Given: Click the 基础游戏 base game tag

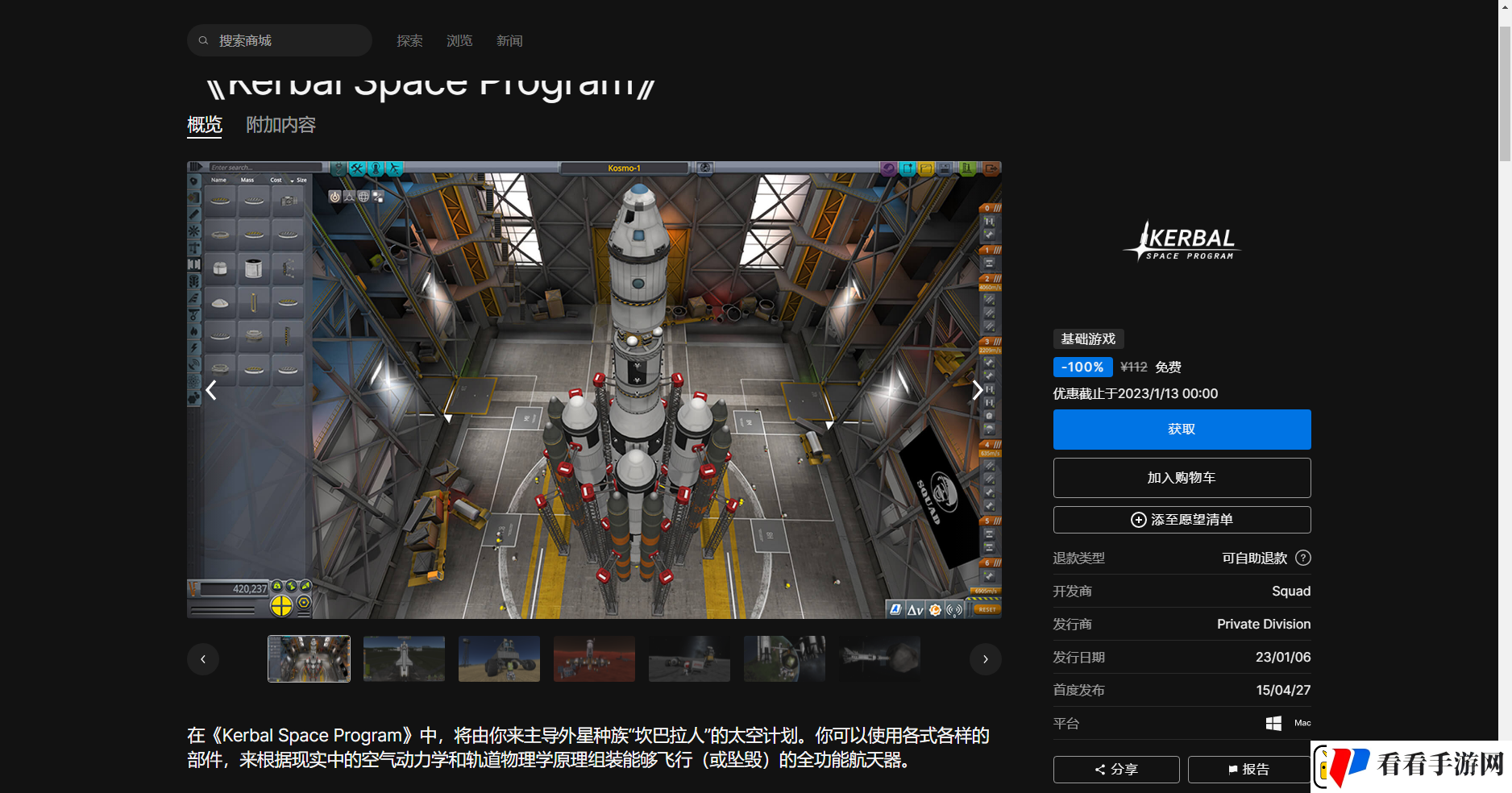Looking at the screenshot, I should [1088, 339].
